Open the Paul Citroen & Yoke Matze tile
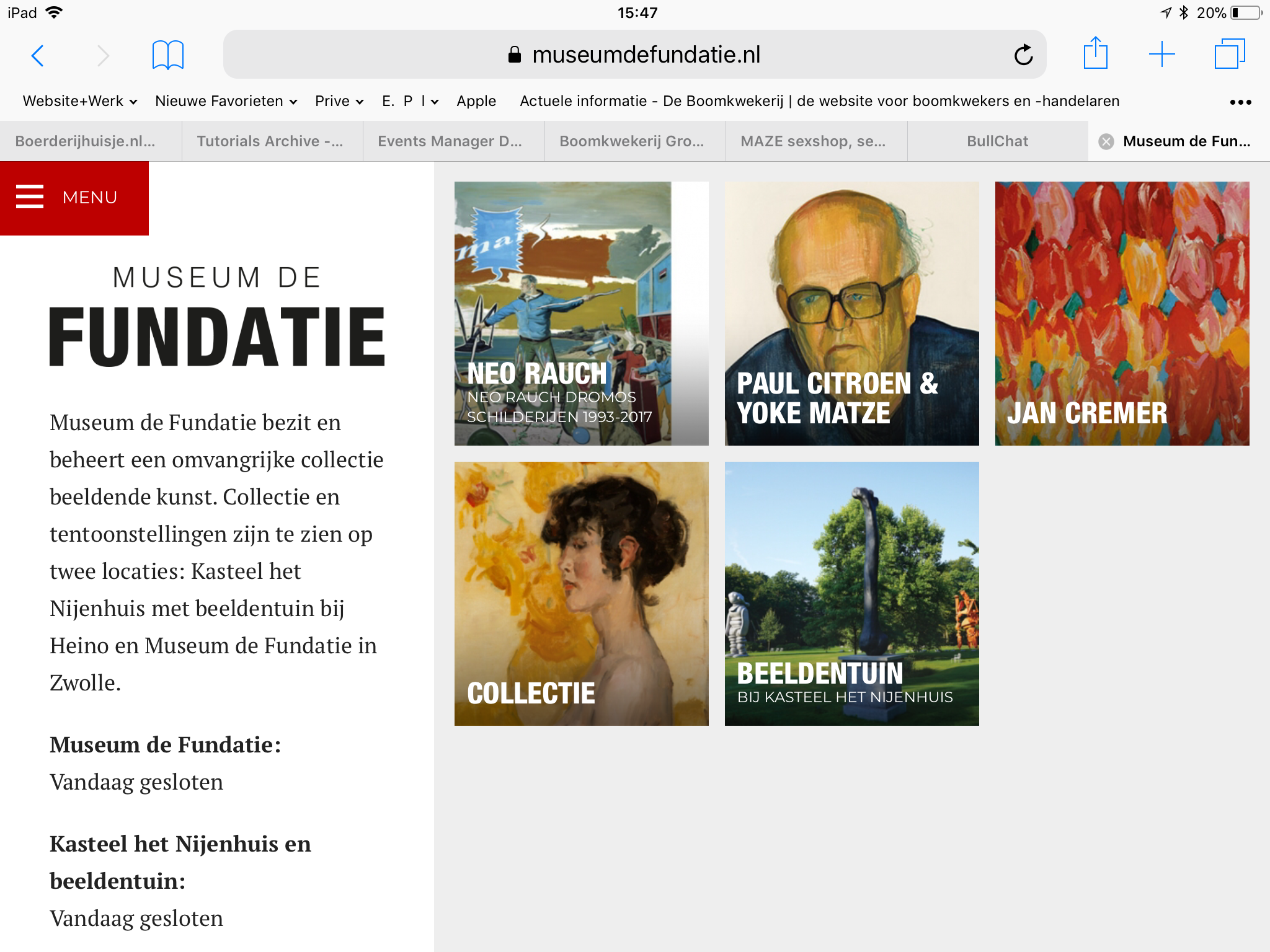Screen dimensions: 1270x952 coord(851,314)
